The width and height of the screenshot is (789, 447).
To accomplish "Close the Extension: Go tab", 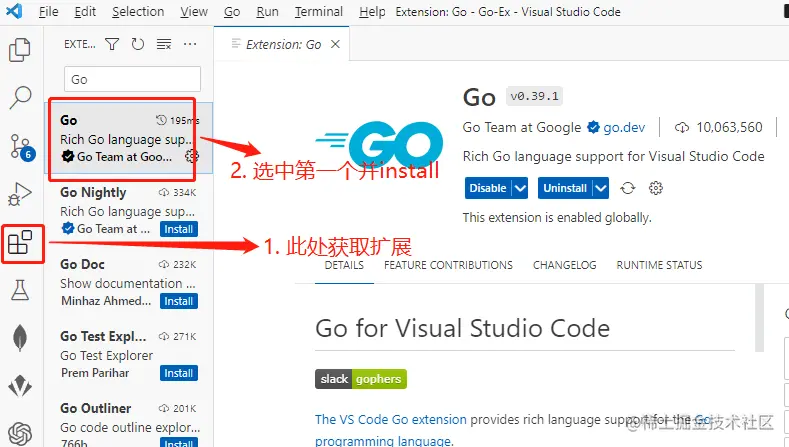I will click(335, 44).
